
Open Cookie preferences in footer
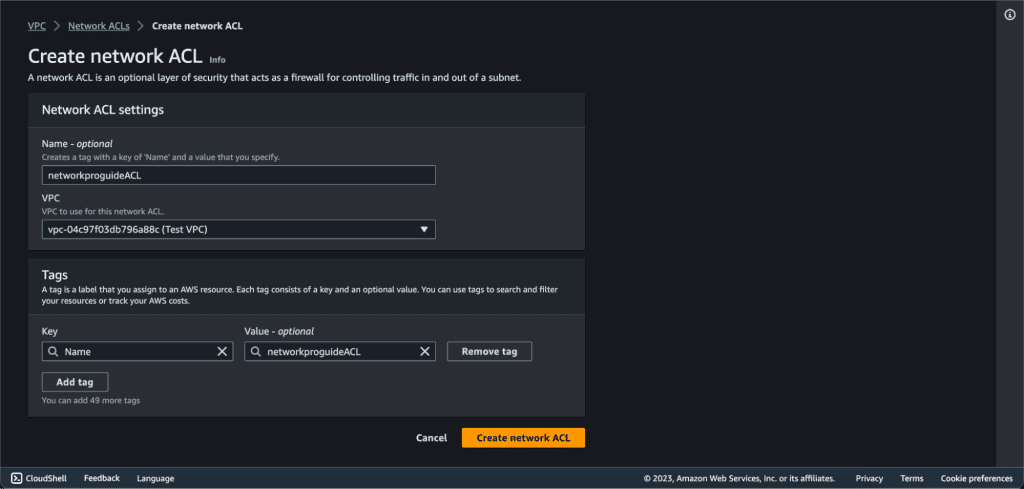[x=976, y=479]
